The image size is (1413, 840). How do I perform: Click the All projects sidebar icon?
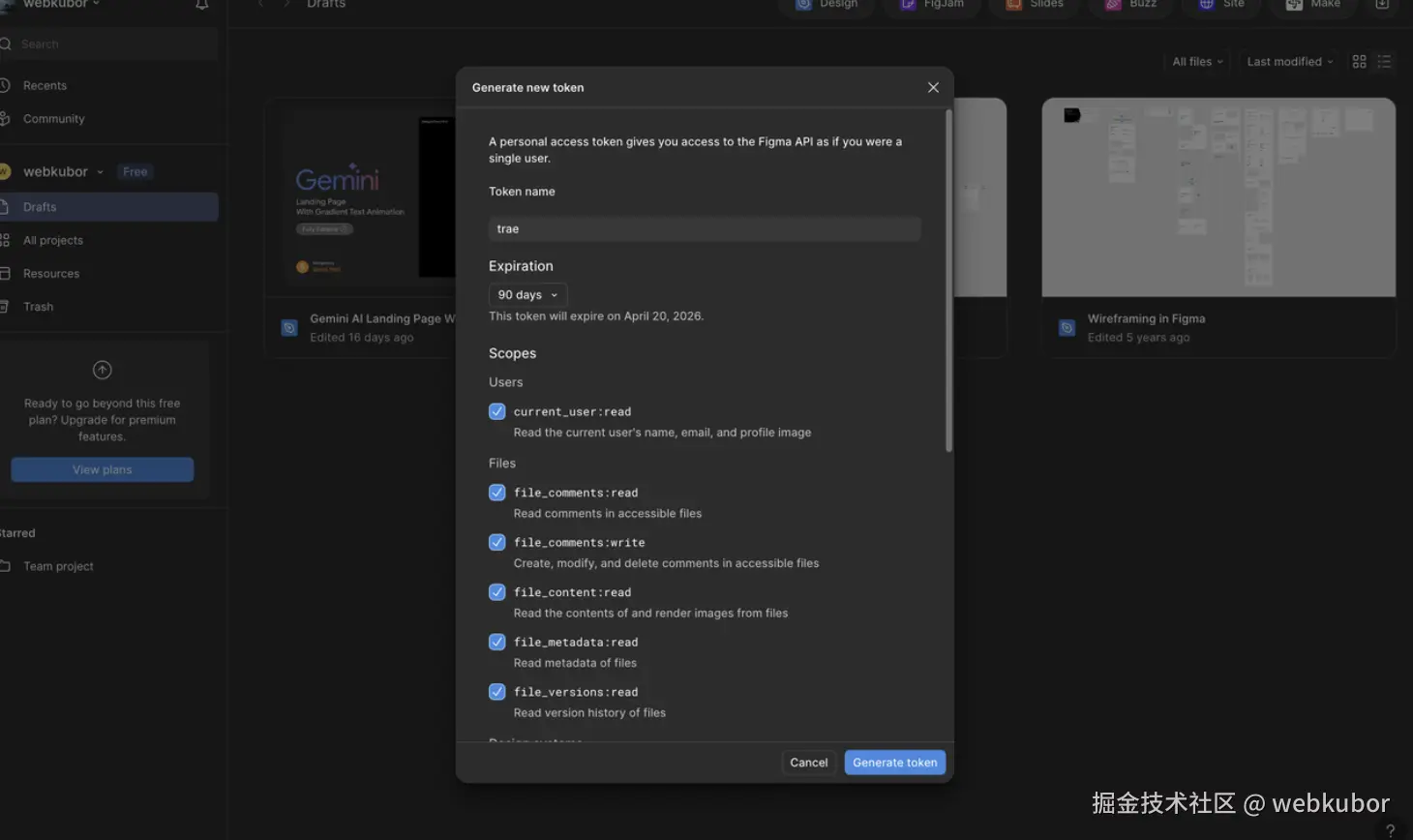[x=5, y=240]
